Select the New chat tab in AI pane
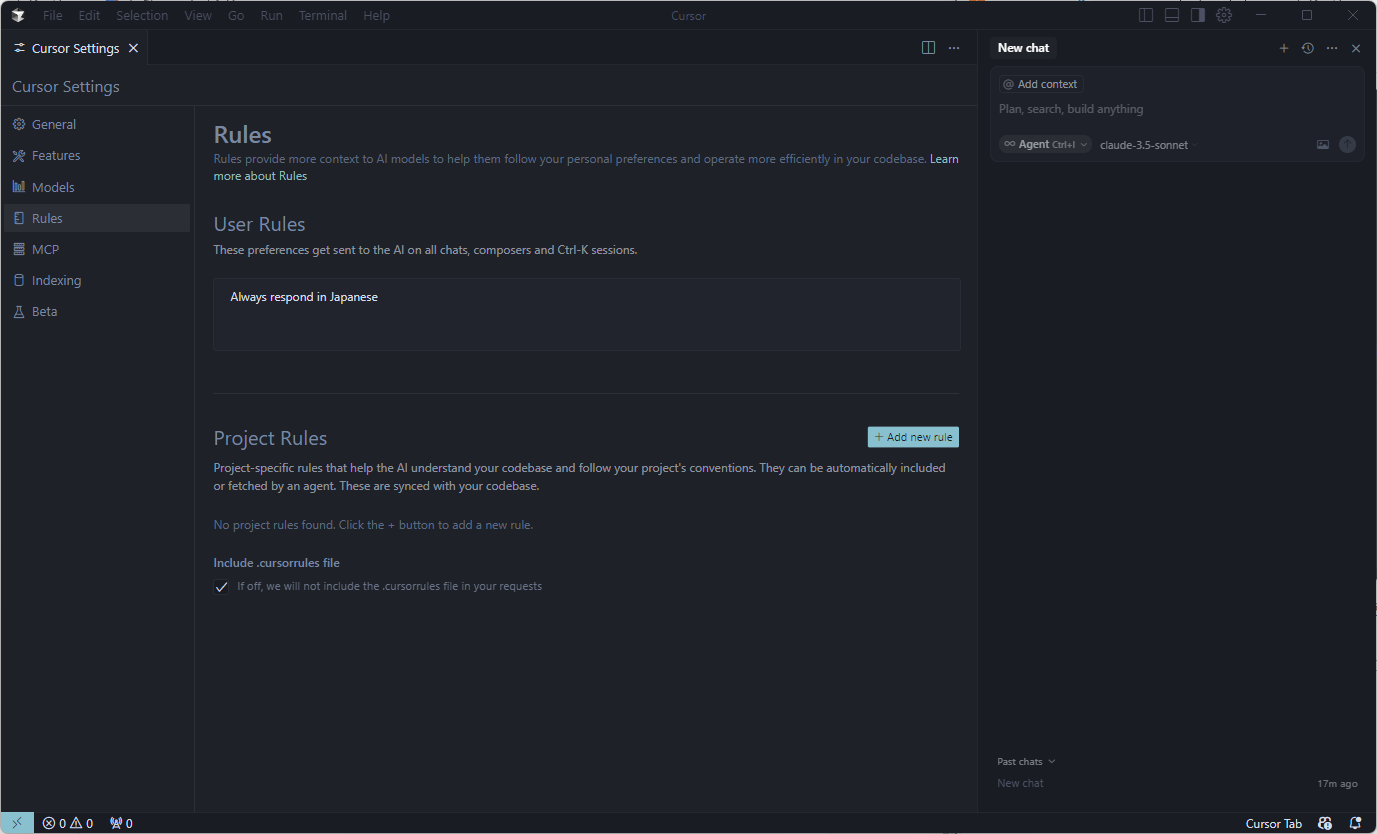 point(1023,48)
